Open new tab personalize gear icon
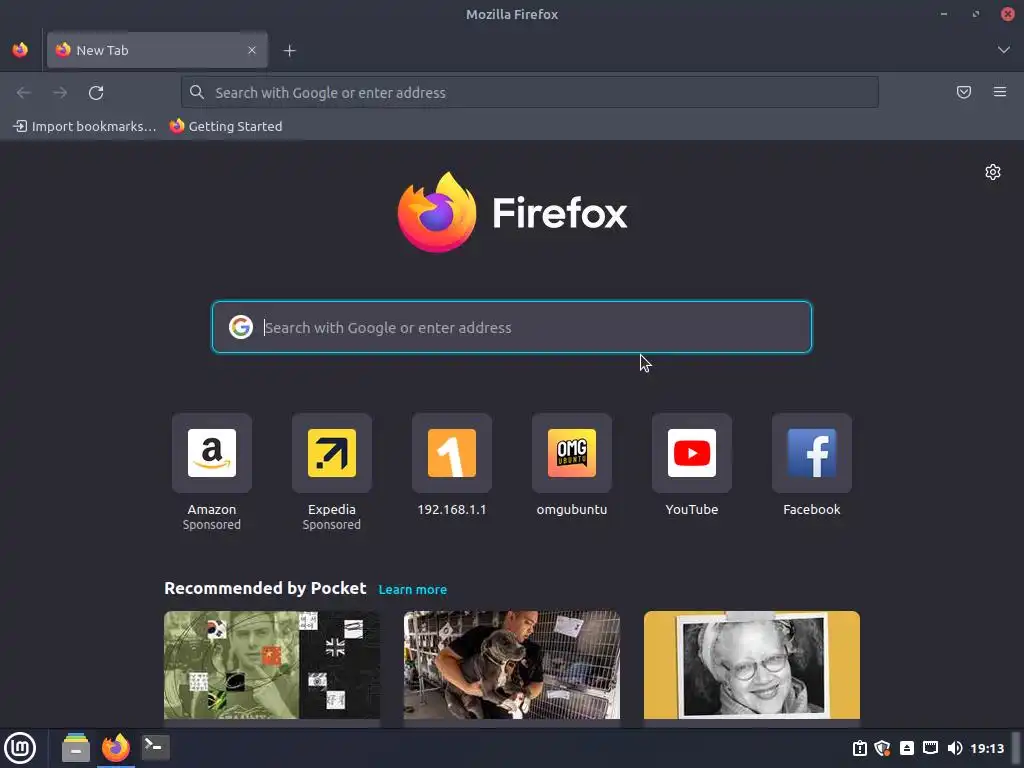 993,172
